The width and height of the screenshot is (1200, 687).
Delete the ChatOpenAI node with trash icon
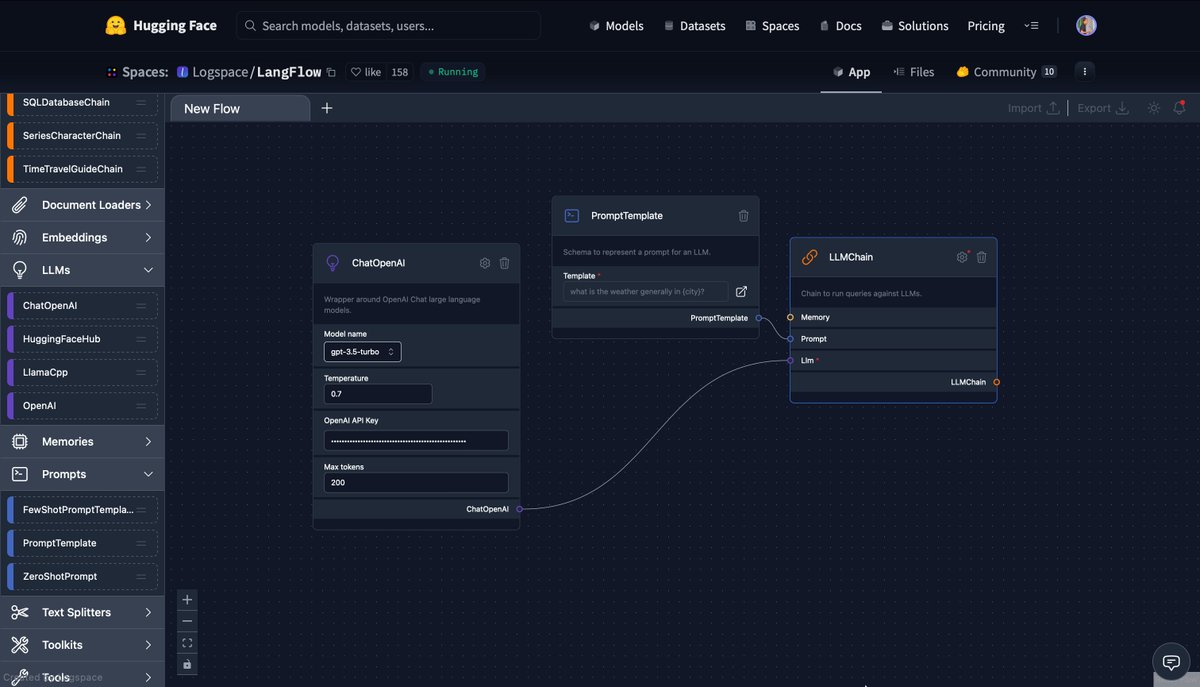tap(504, 263)
